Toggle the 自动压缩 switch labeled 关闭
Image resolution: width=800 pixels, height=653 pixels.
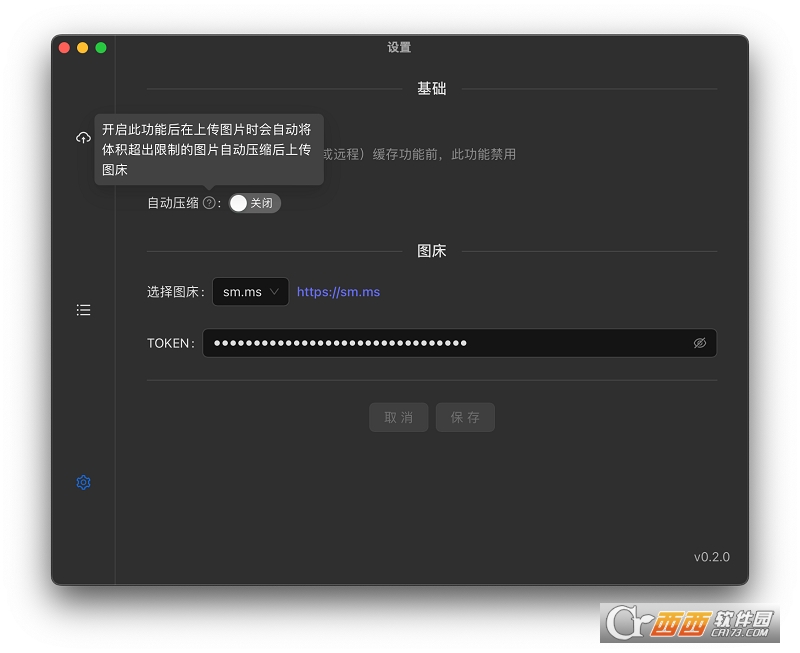coord(254,203)
